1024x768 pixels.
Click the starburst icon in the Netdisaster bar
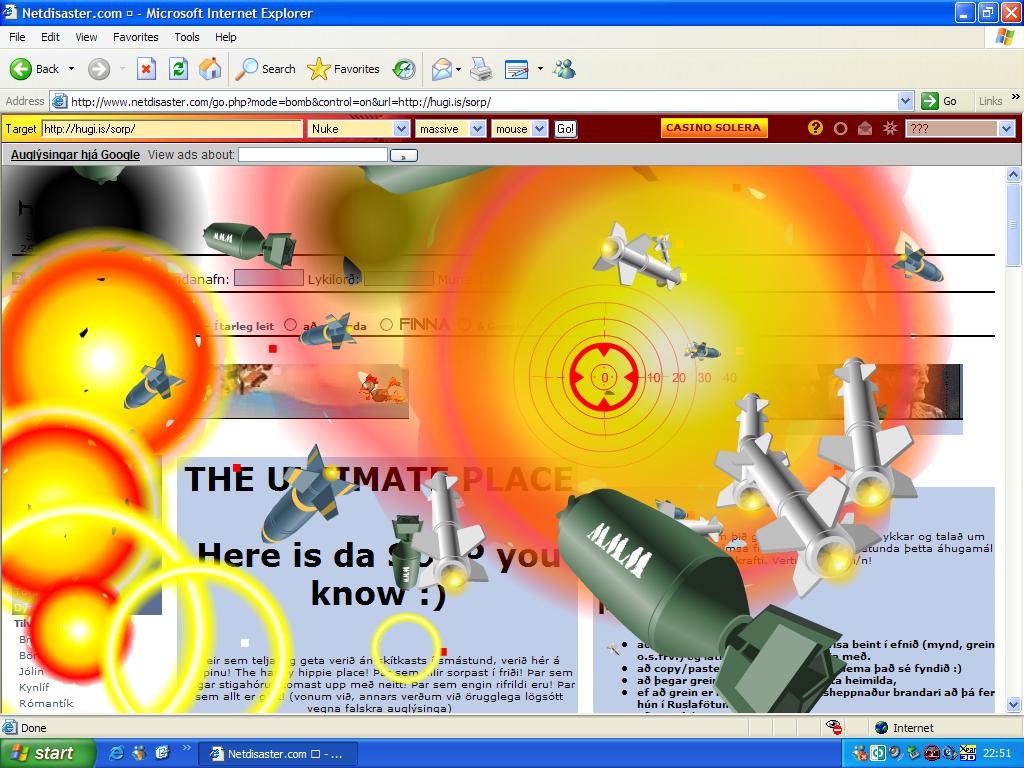(889, 128)
